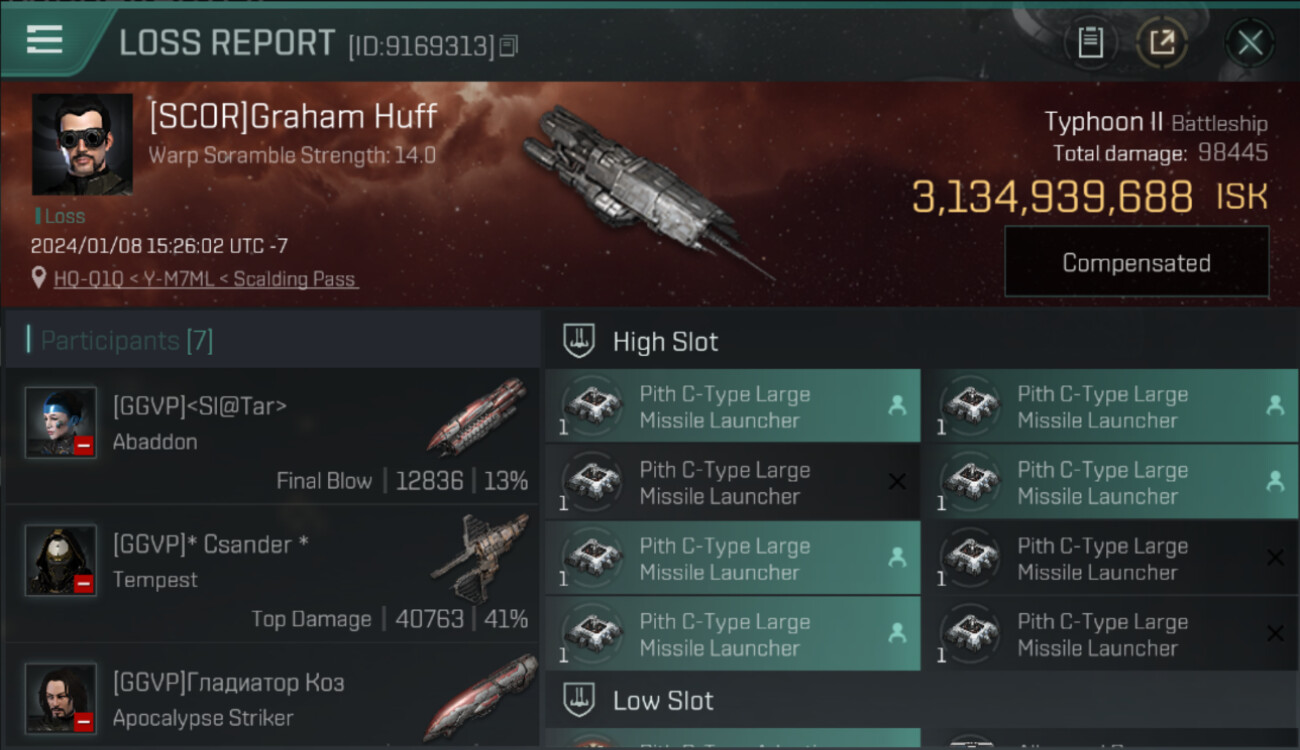
Task: Open the hamburger menu
Action: [45, 40]
